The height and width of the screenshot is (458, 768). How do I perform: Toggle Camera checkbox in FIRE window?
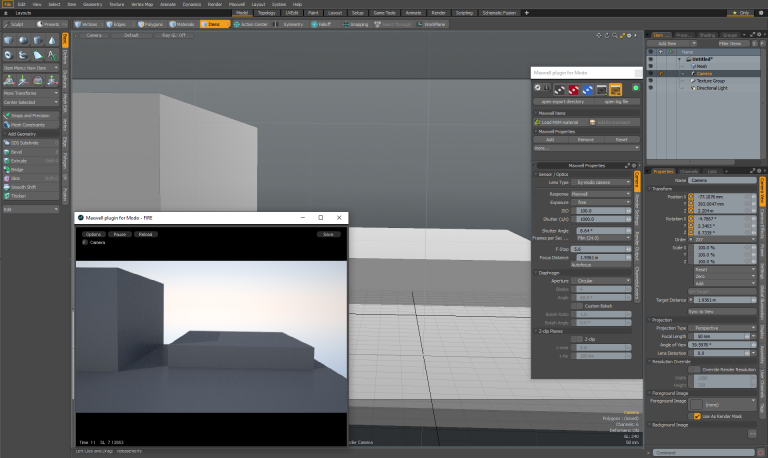coord(85,242)
